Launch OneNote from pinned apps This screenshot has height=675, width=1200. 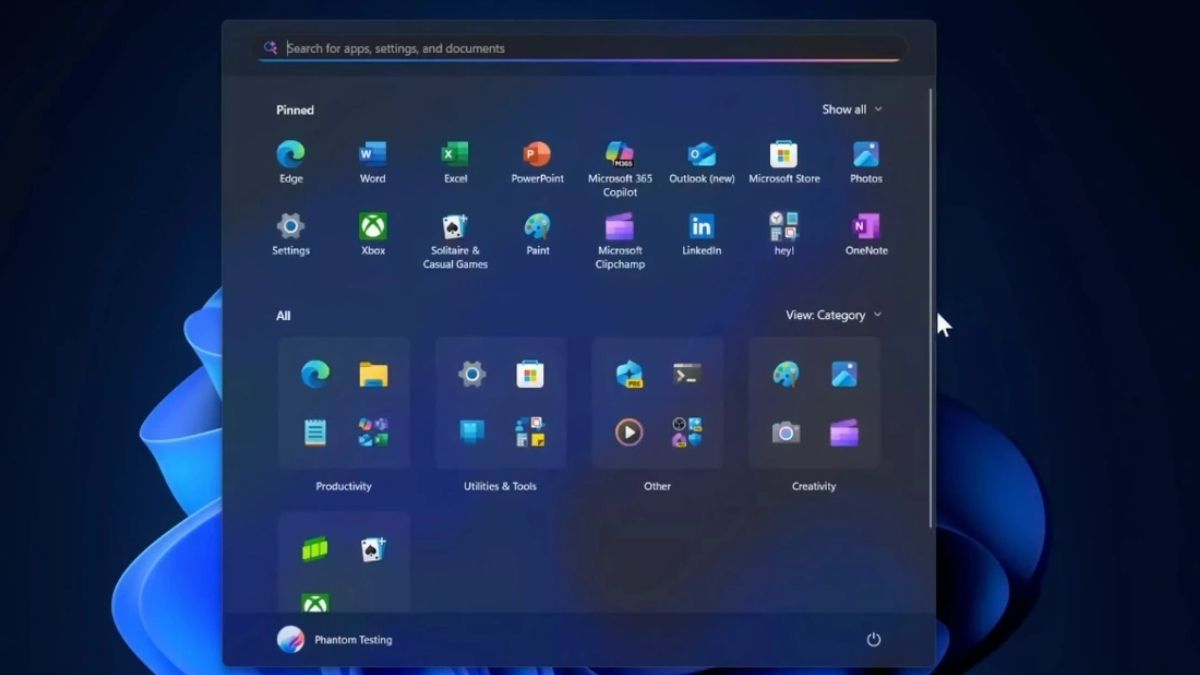(866, 234)
